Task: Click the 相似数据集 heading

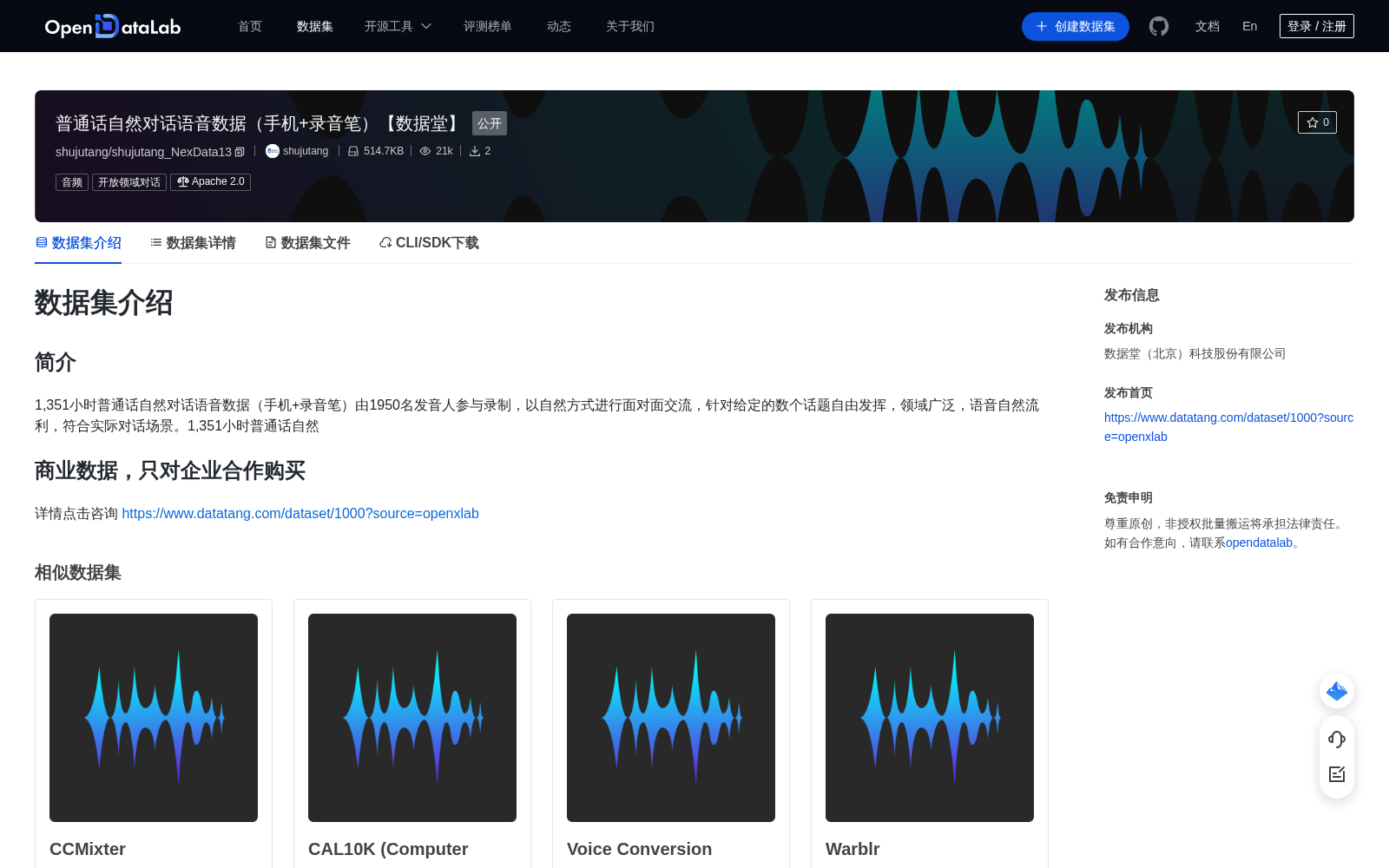Action: coord(78,573)
